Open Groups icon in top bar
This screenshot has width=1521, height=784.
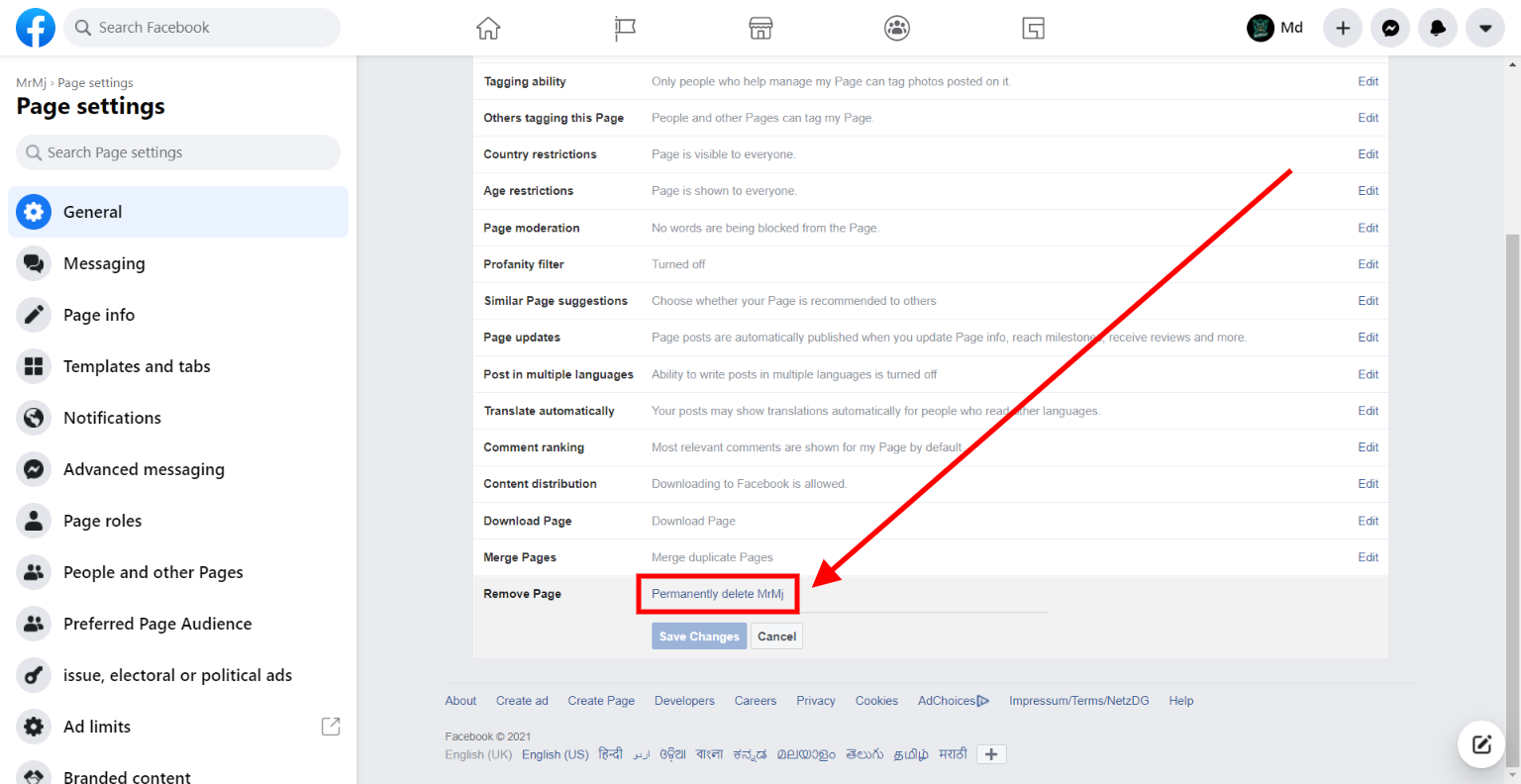897,28
